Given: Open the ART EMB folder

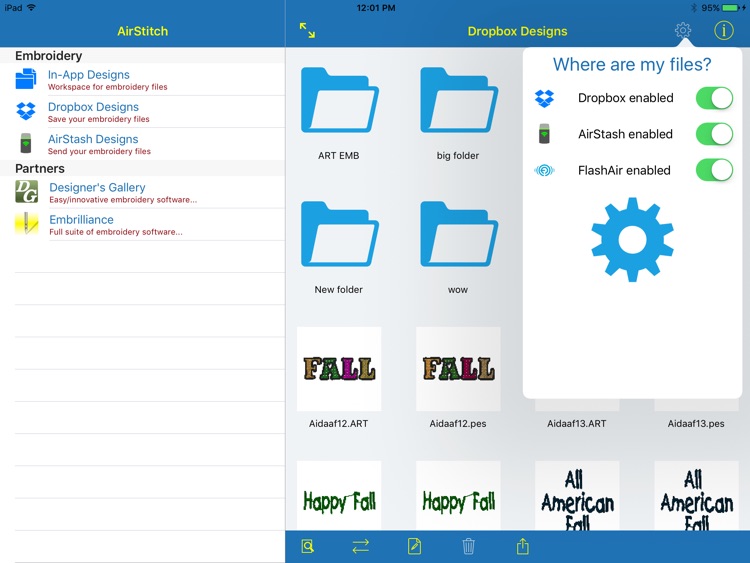Looking at the screenshot, I should click(339, 100).
